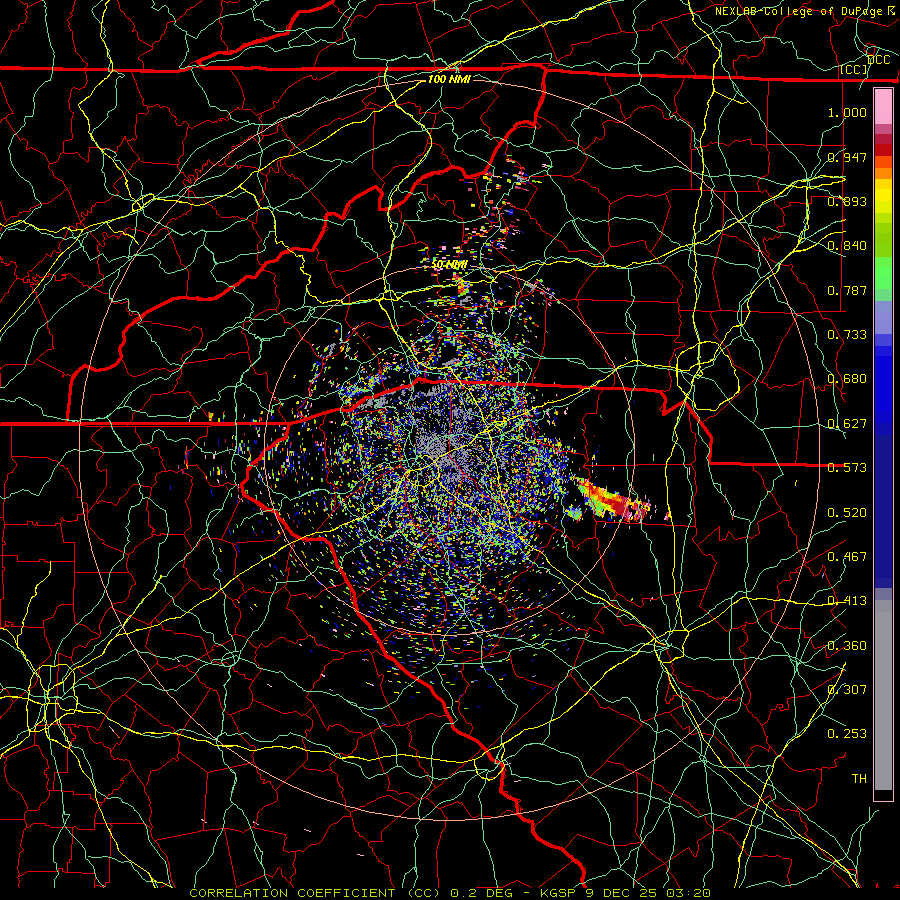
Task: Click the 1.000 legend value
Action: coord(847,112)
